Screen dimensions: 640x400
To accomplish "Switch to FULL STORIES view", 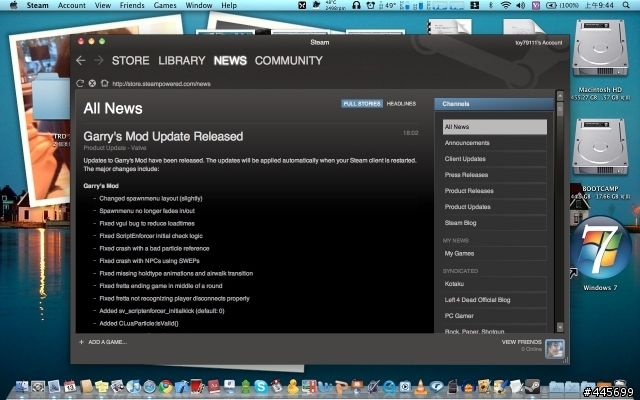I will pos(362,104).
